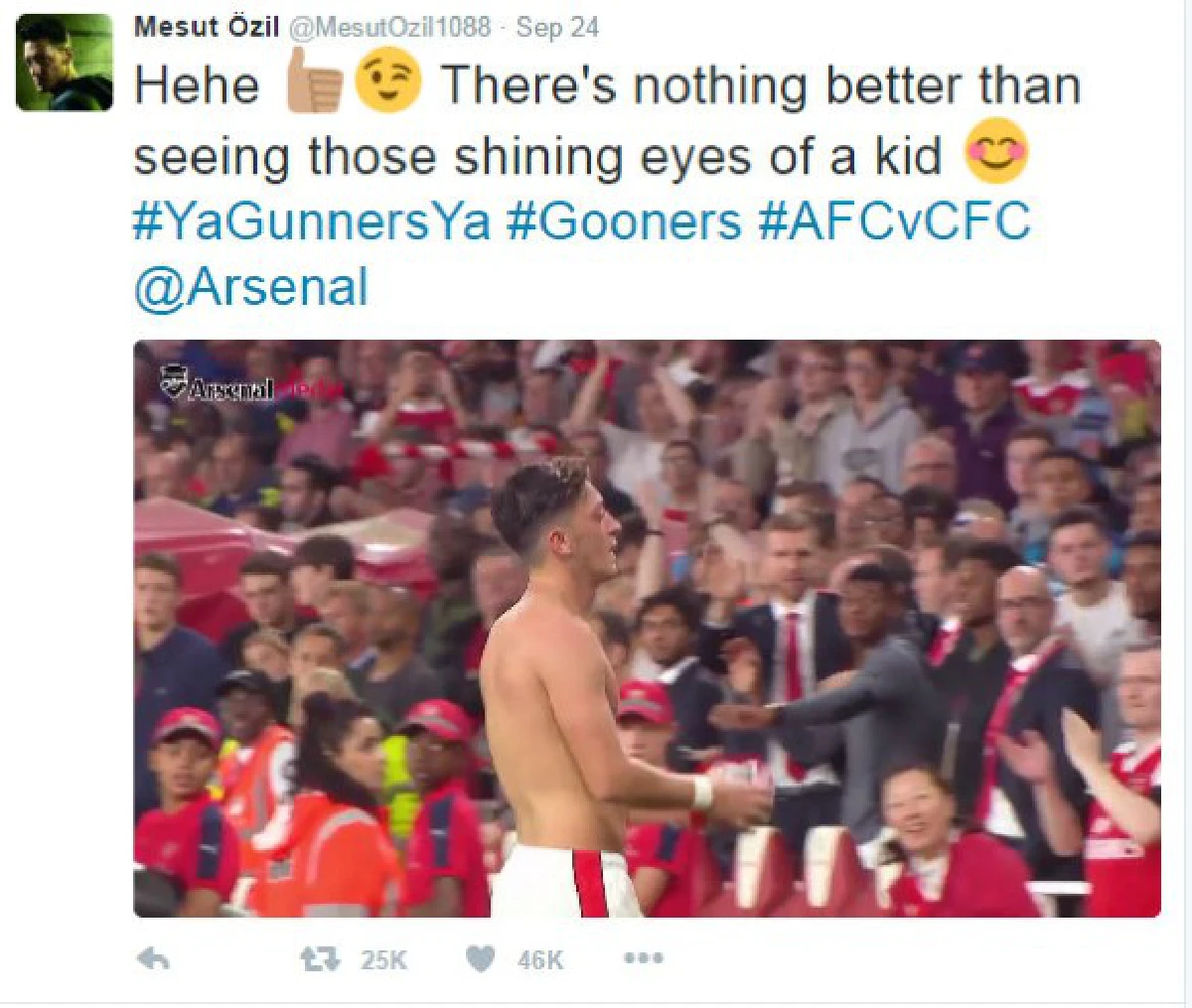Open the Sep 24 timestamp link
Screen dimensions: 1192x1008
click(x=557, y=27)
